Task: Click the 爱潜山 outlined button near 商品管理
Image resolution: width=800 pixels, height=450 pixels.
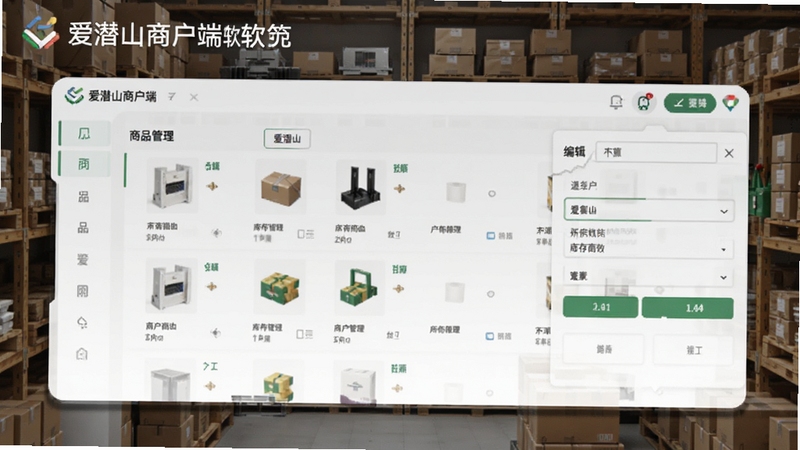Action: point(287,139)
